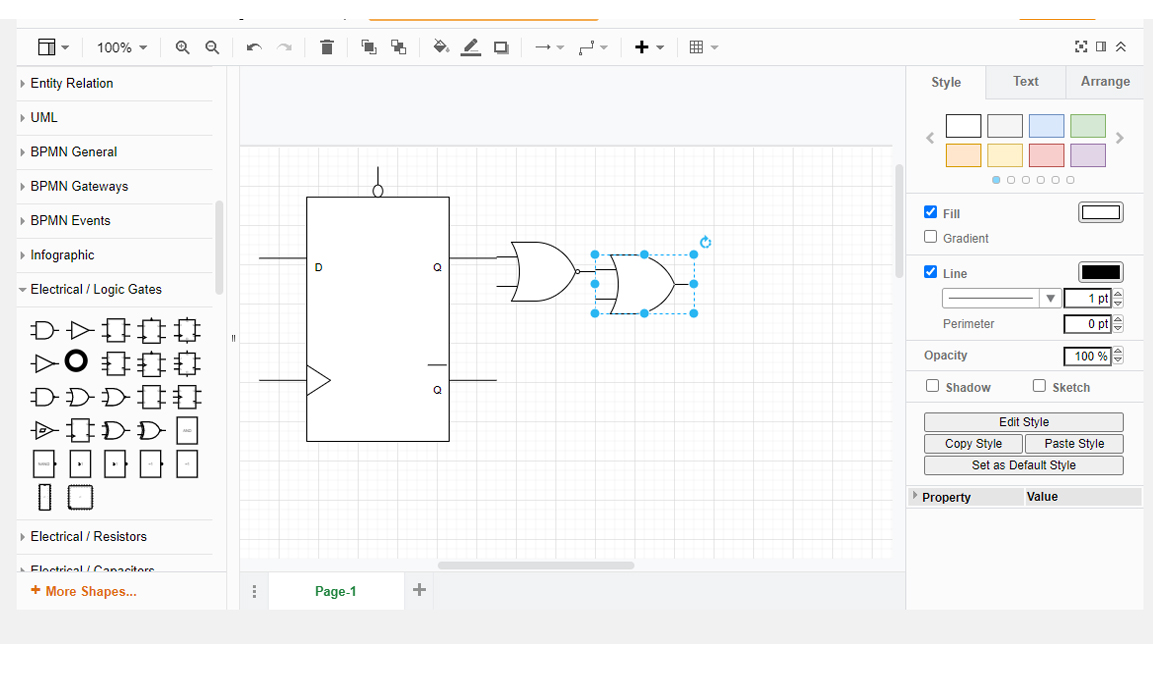Open the line style pattern dropdown

(x=1001, y=298)
